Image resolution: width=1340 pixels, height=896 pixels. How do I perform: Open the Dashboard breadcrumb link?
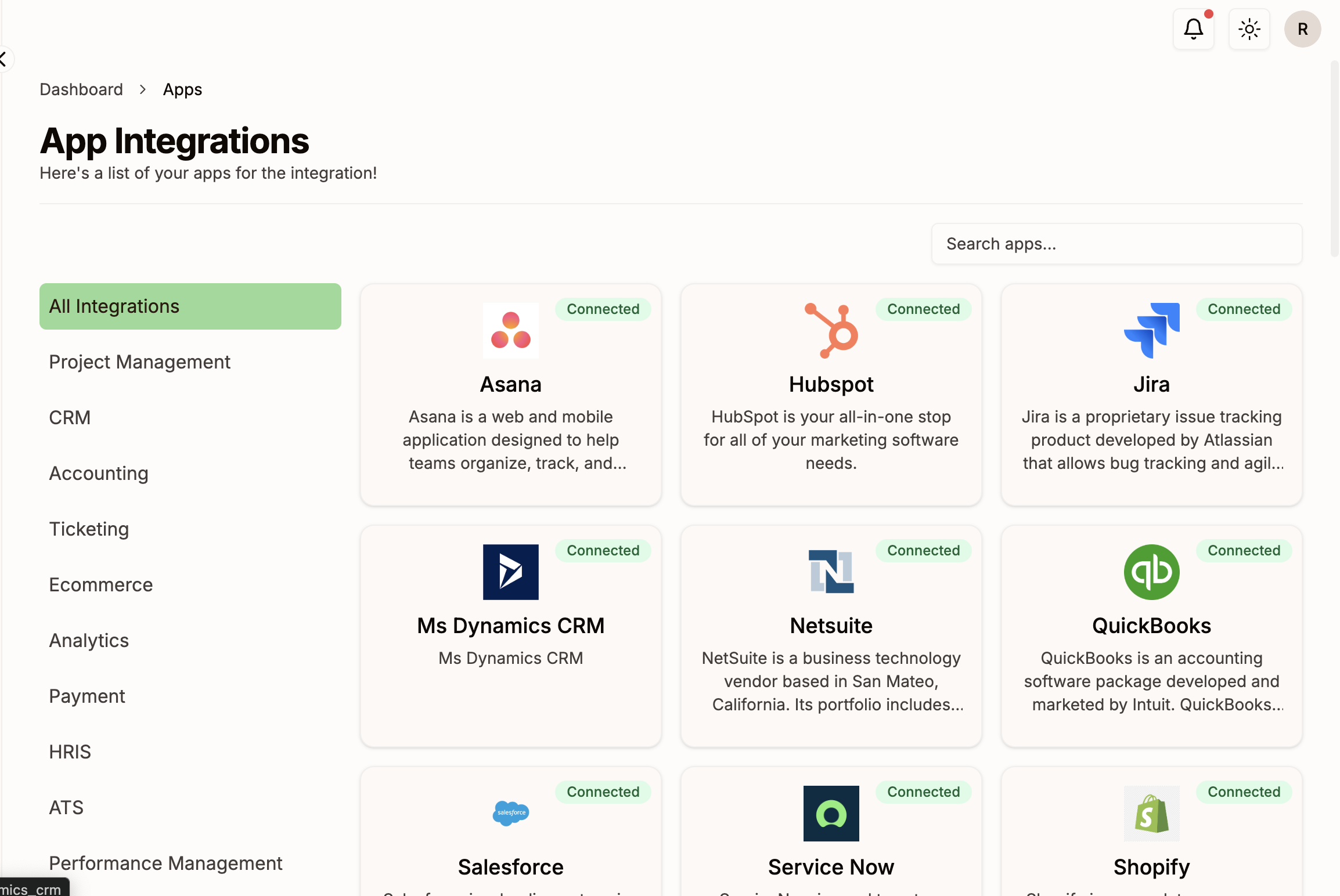click(x=81, y=89)
